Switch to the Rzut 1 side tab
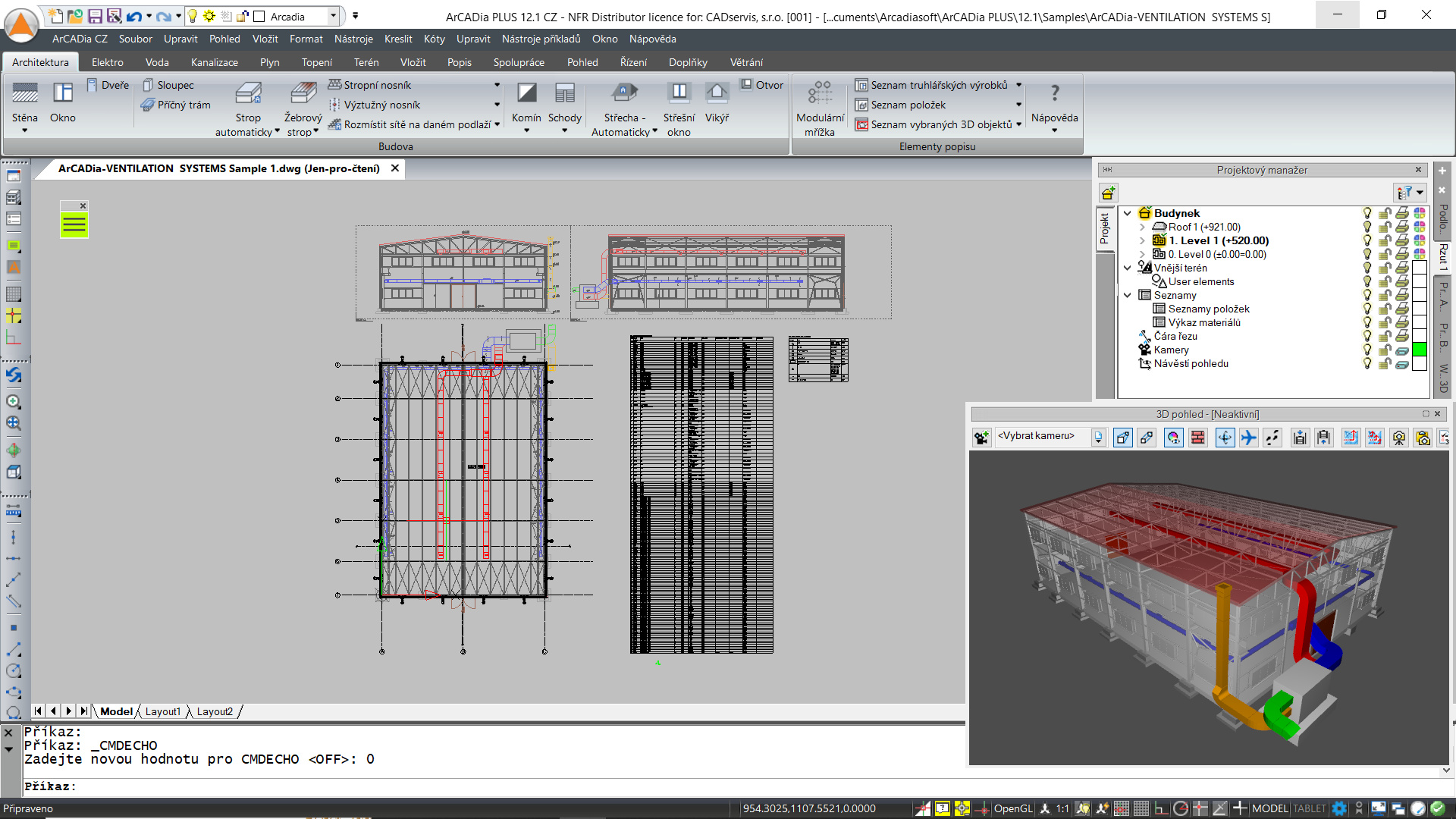The width and height of the screenshot is (1456, 819). point(1443,257)
